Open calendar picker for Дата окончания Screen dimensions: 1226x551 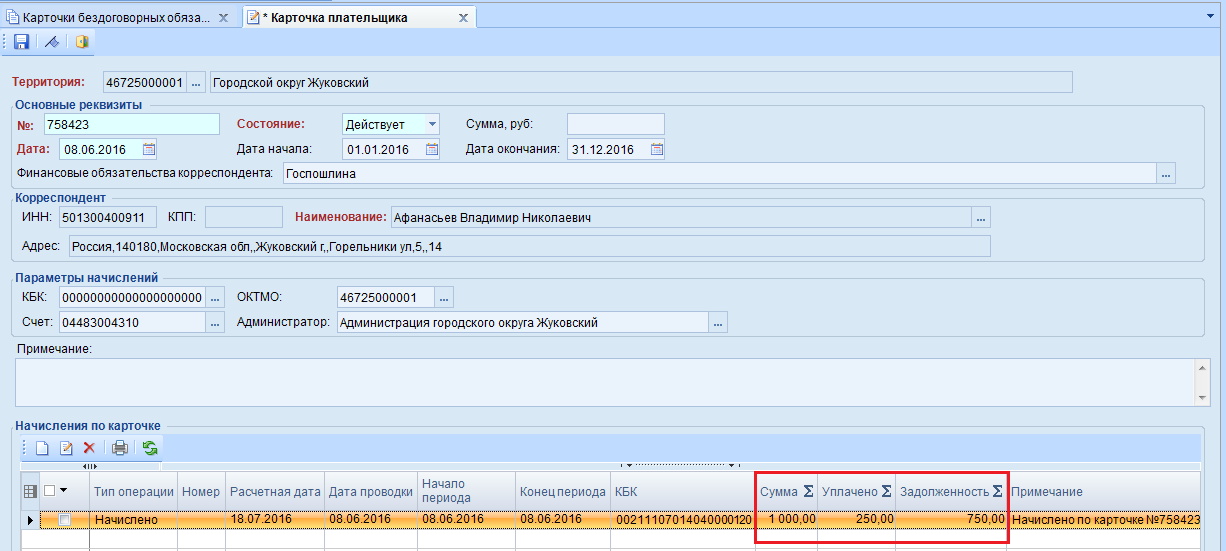click(x=657, y=150)
